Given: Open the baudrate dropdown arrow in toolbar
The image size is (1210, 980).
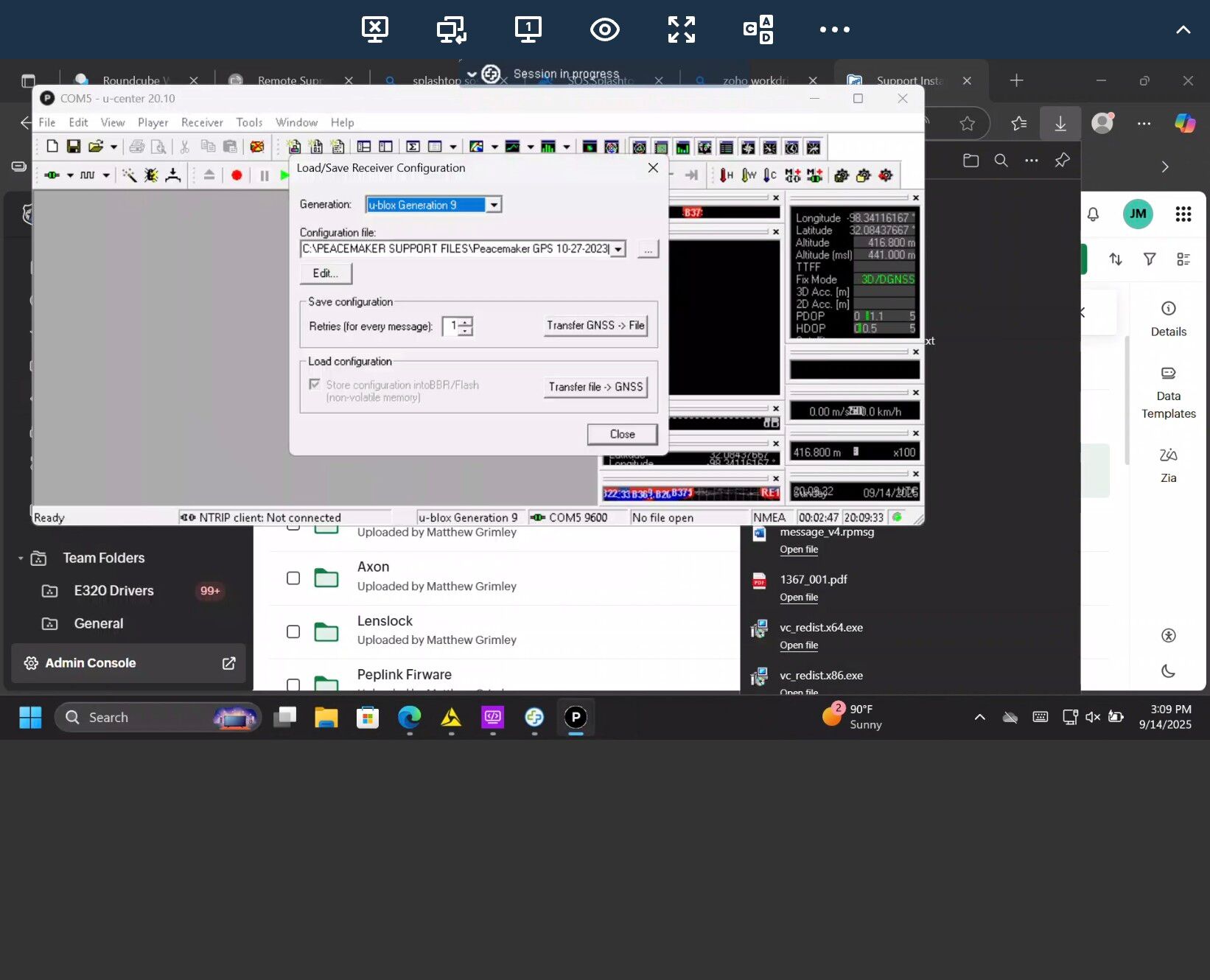Looking at the screenshot, I should (106, 175).
